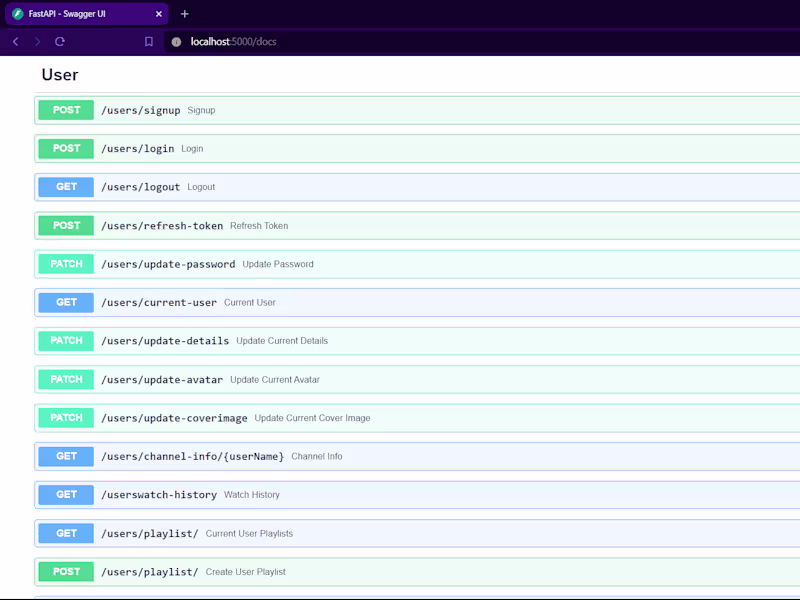
Task: Expand the POST /users/login endpoint
Action: [417, 148]
